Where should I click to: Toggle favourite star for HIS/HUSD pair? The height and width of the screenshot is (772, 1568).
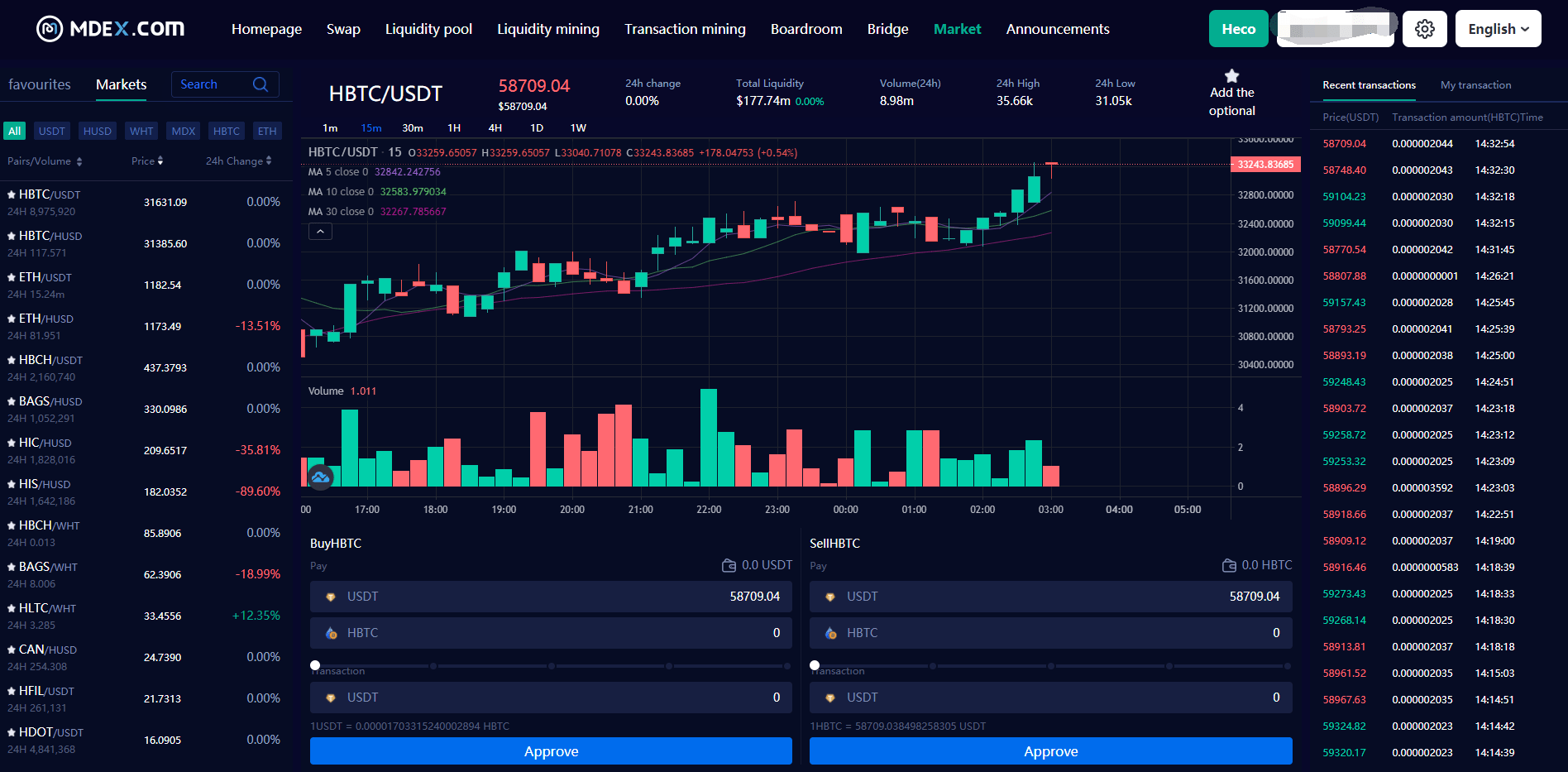12,484
